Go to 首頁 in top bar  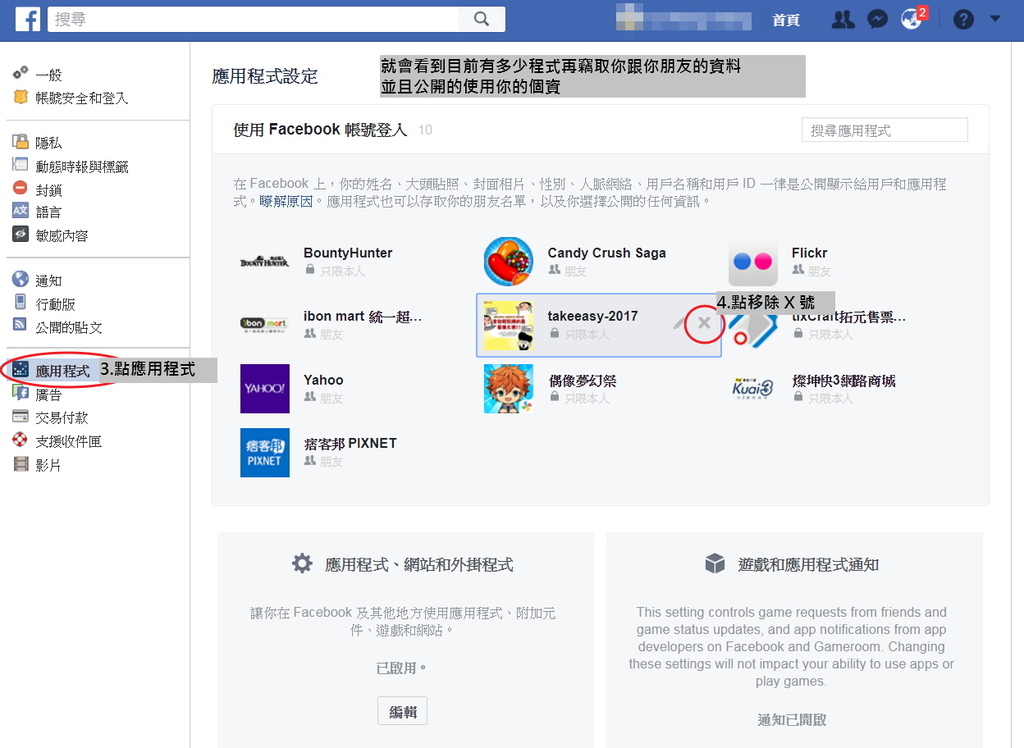(x=786, y=20)
